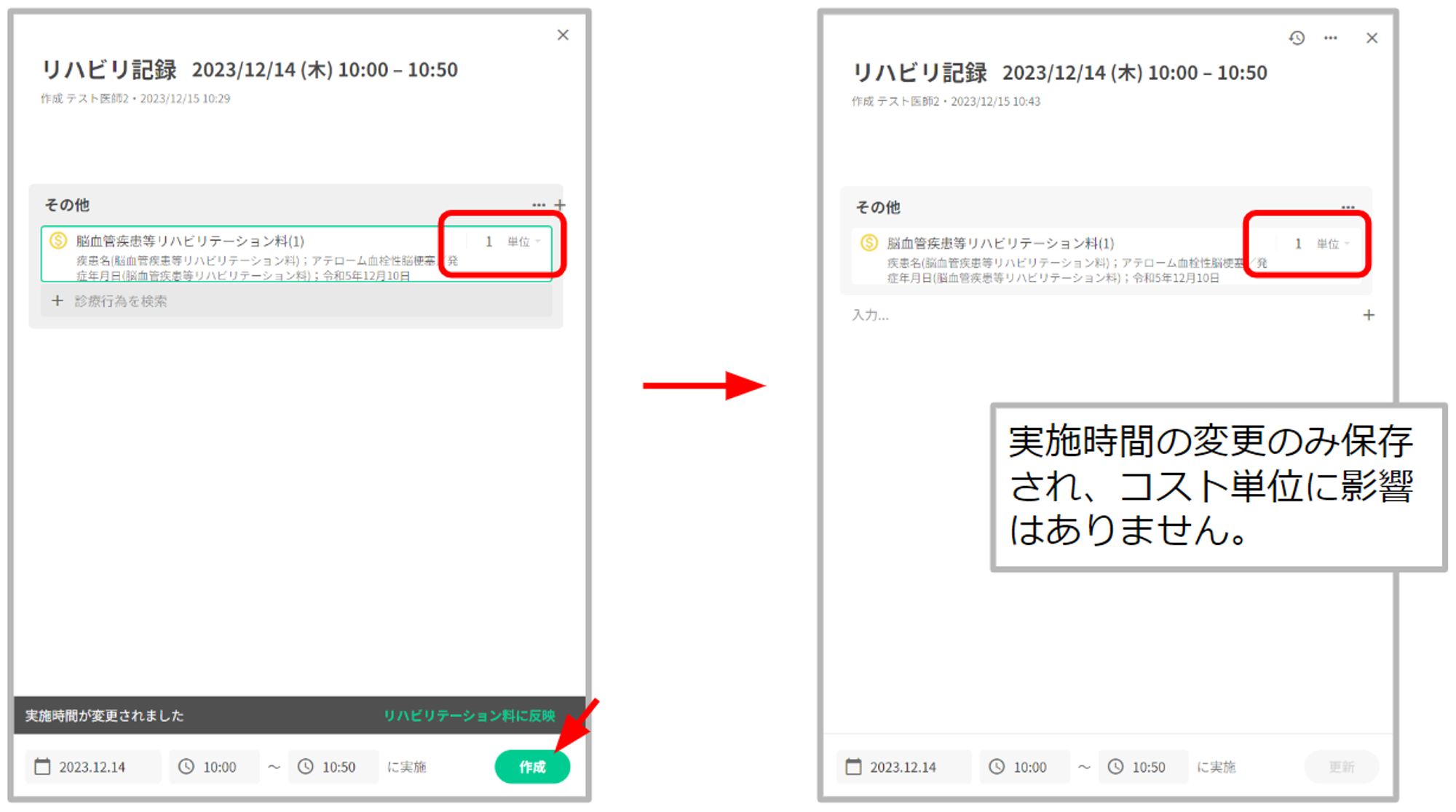Close the left リハビリ記録 dialog
Viewport: 1456px width, 812px height.
(x=563, y=35)
